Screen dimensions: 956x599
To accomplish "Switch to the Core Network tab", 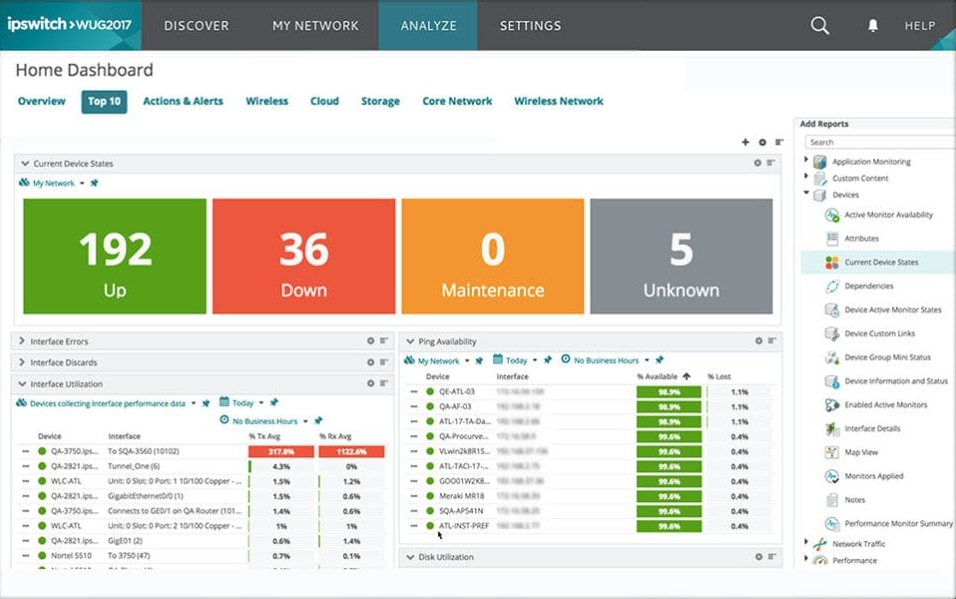I will 457,101.
